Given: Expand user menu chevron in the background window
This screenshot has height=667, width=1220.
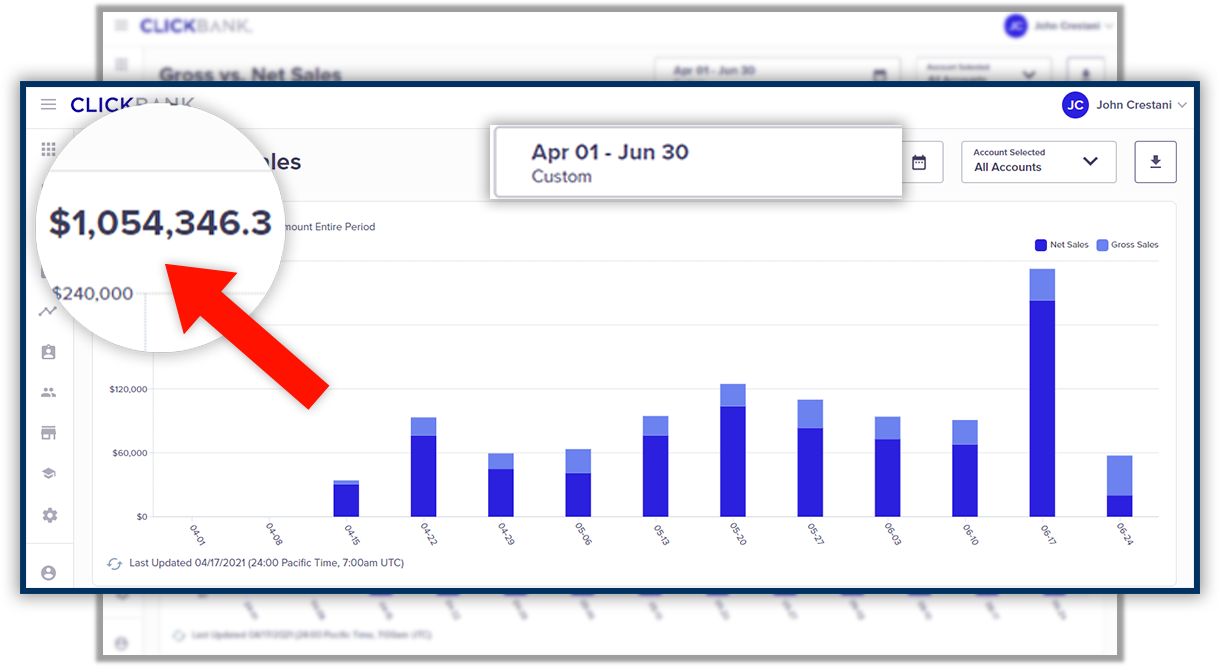Looking at the screenshot, I should [x=1109, y=26].
